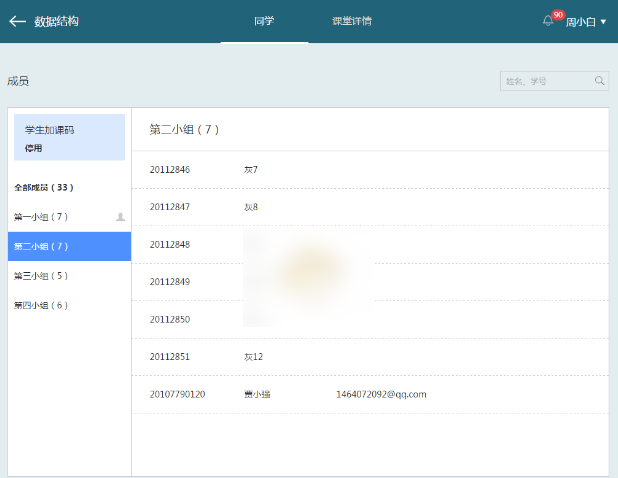618x478 pixels.
Task: Switch to the 同学 tab
Action: tap(264, 21)
